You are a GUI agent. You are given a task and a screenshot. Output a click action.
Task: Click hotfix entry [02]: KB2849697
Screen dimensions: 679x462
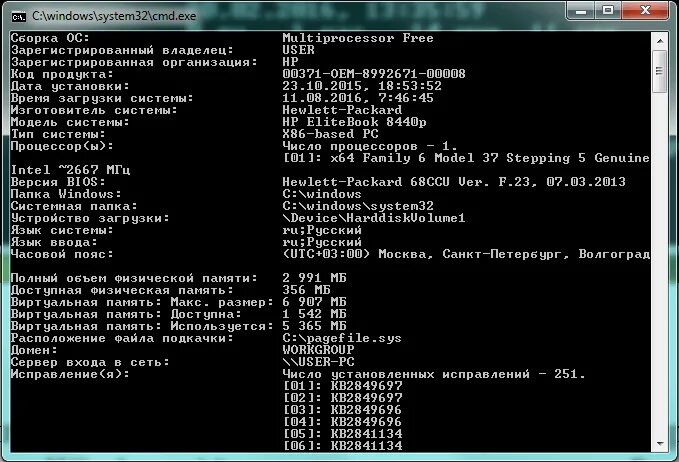[342, 398]
